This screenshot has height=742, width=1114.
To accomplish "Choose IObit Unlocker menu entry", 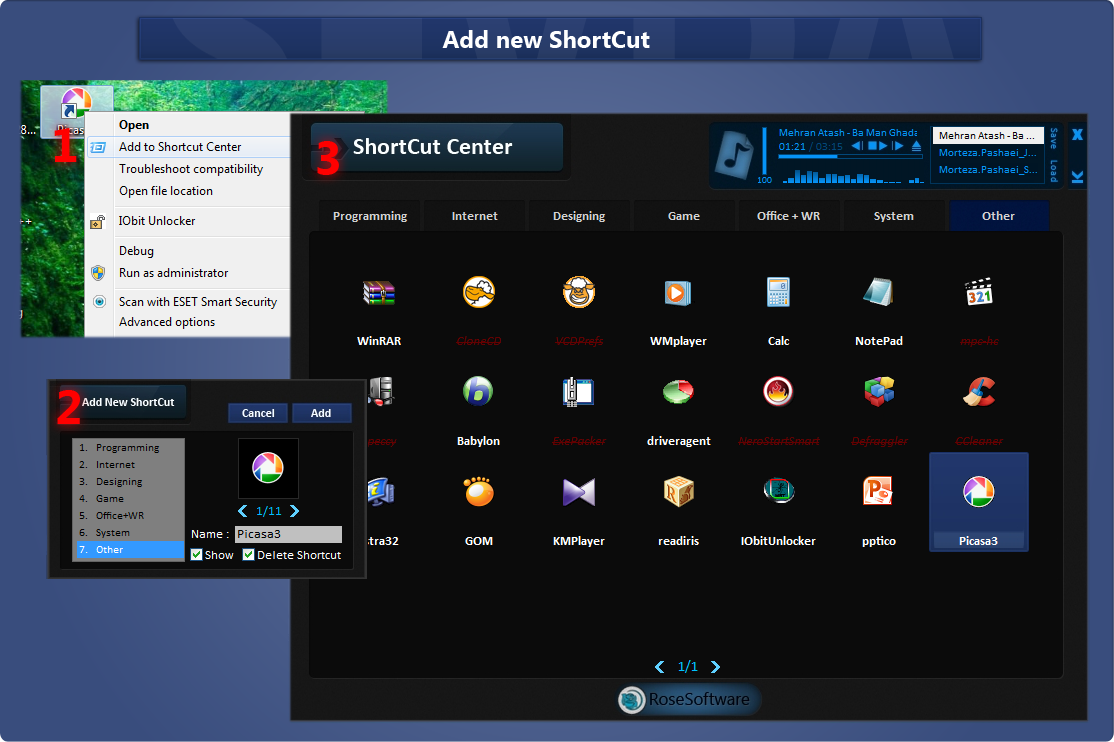I will coord(188,221).
